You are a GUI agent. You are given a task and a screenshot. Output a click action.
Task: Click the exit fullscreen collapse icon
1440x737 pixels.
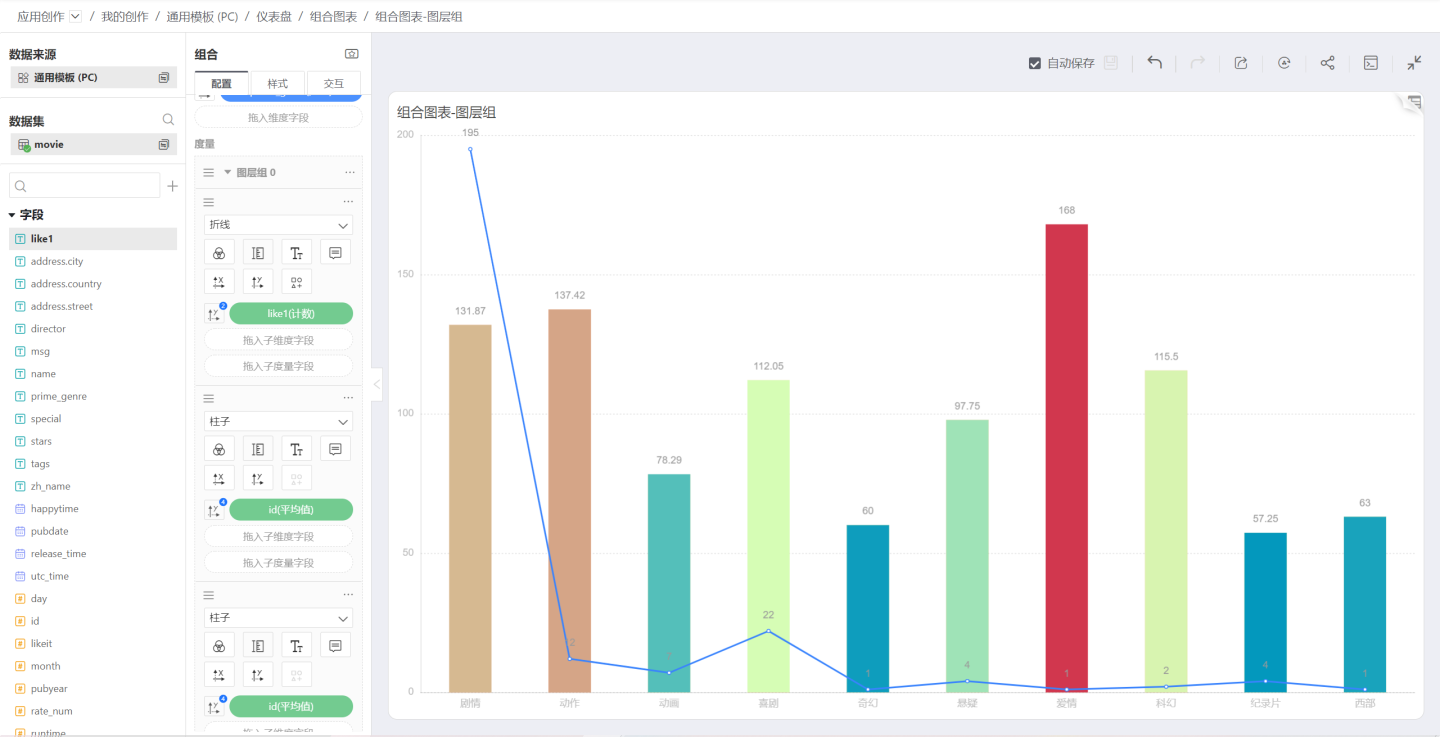[1414, 63]
